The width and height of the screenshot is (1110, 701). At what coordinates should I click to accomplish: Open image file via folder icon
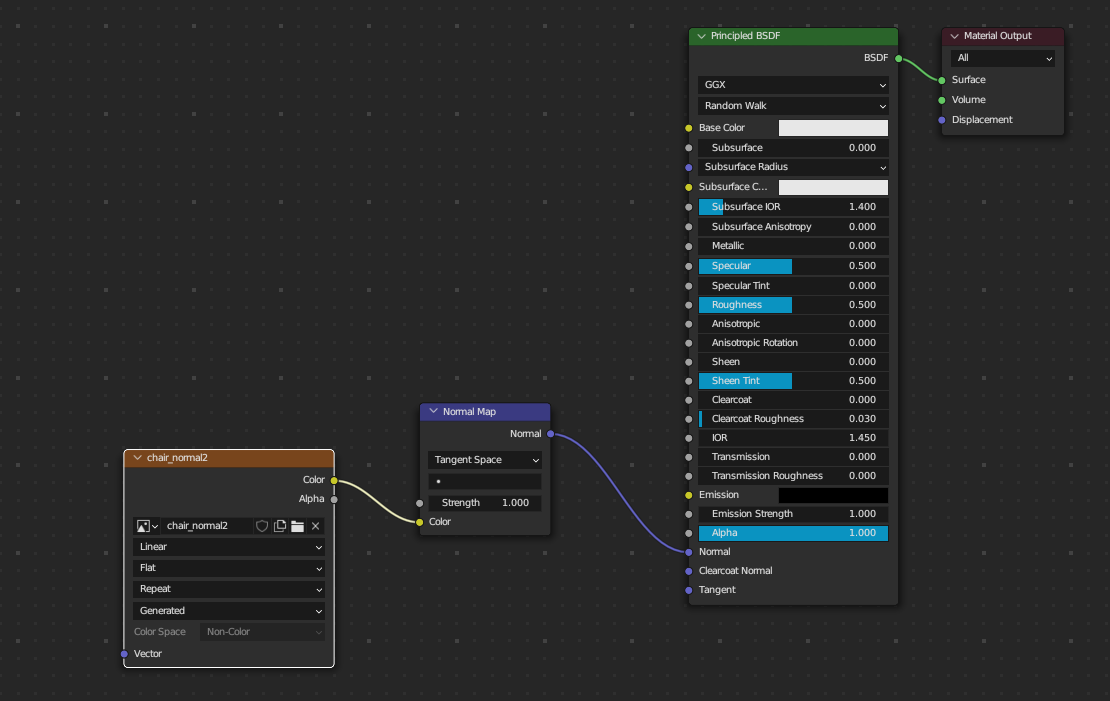point(297,526)
